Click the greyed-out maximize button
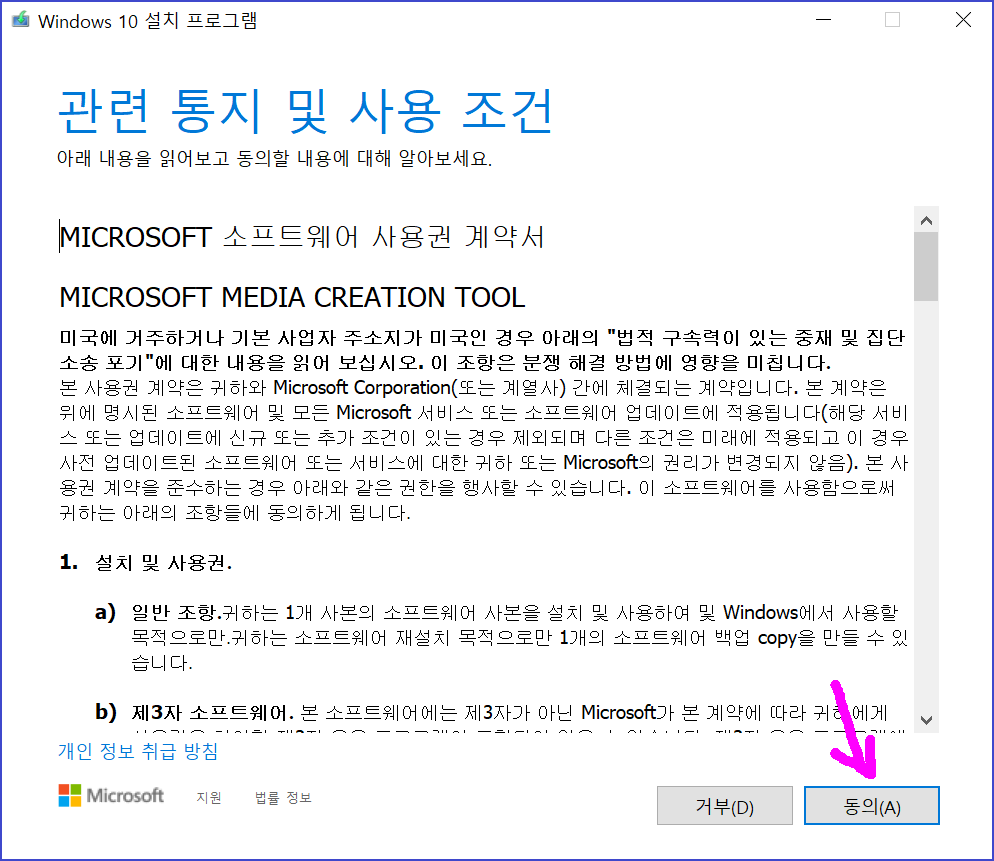The width and height of the screenshot is (994, 861). [x=893, y=20]
